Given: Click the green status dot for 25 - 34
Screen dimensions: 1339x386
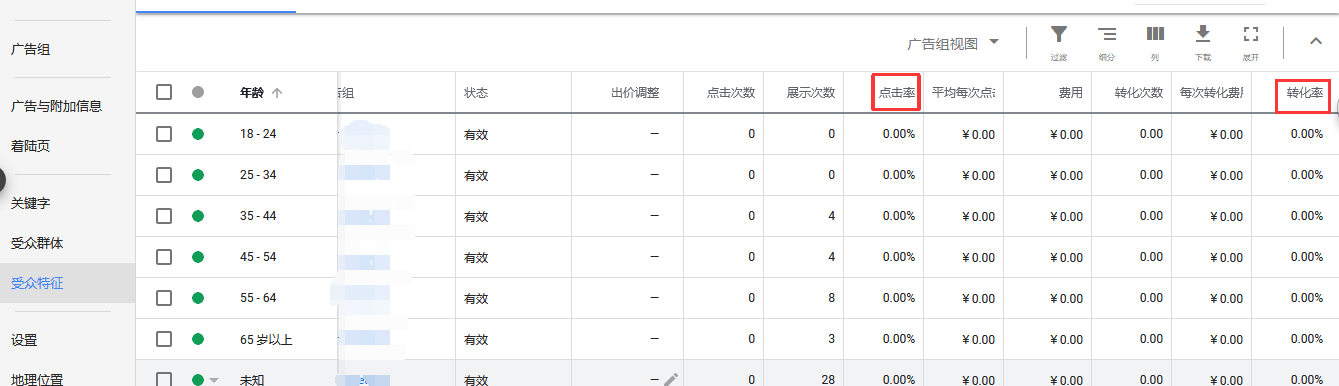Looking at the screenshot, I should point(198,175).
